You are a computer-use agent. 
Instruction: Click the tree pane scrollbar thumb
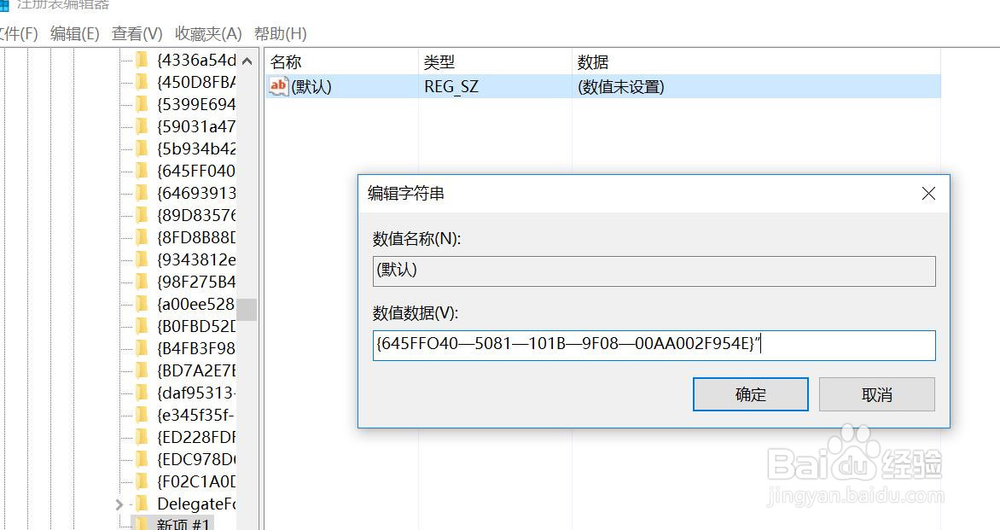coord(247,309)
